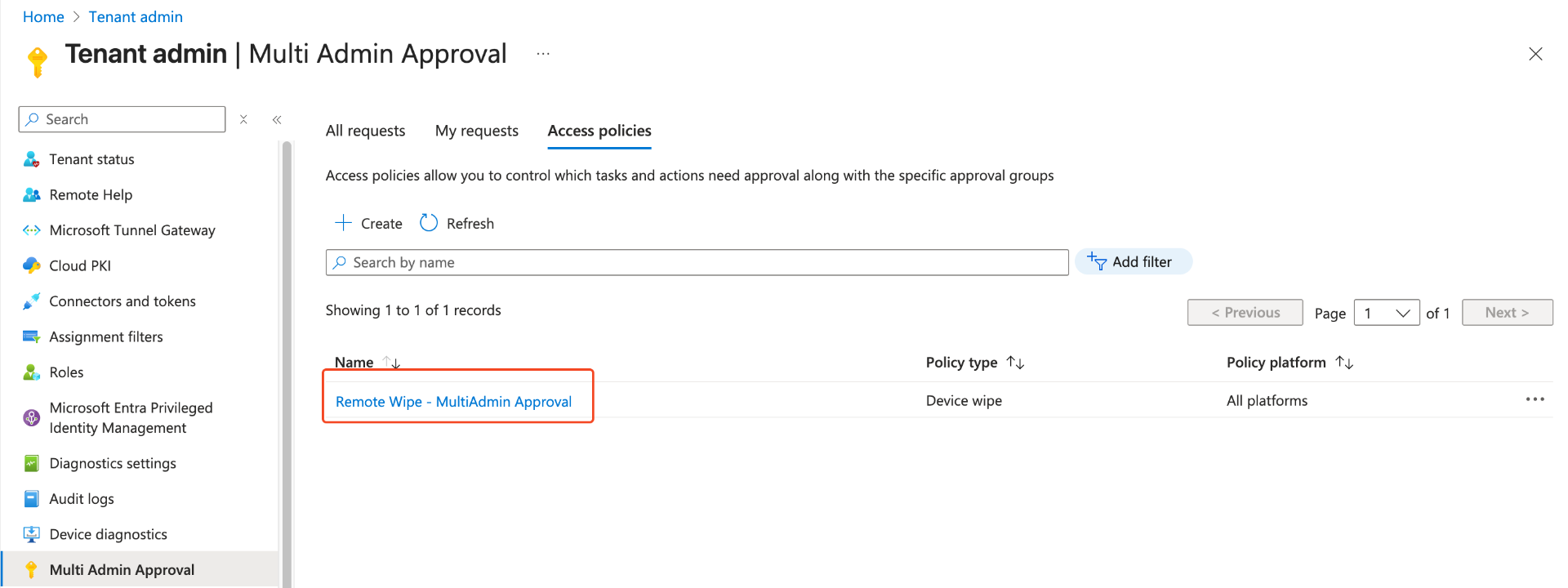Image resolution: width=1568 pixels, height=588 pixels.
Task: Click the Tenant status sidebar icon
Action: [x=31, y=159]
